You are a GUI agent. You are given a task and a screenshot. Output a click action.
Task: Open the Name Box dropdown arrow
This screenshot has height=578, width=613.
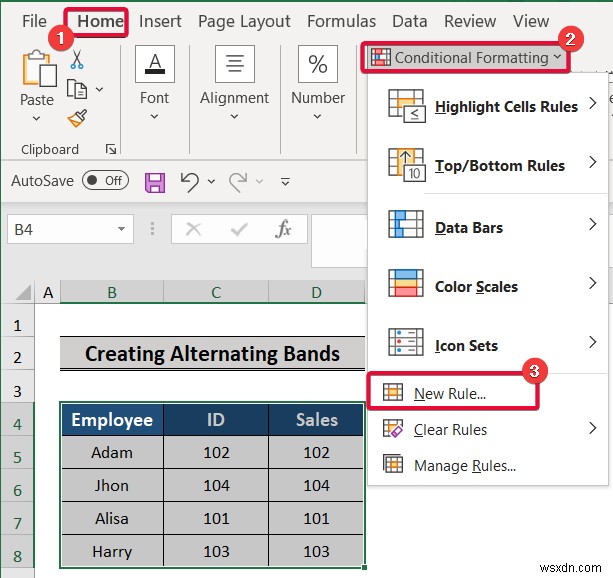click(x=121, y=229)
